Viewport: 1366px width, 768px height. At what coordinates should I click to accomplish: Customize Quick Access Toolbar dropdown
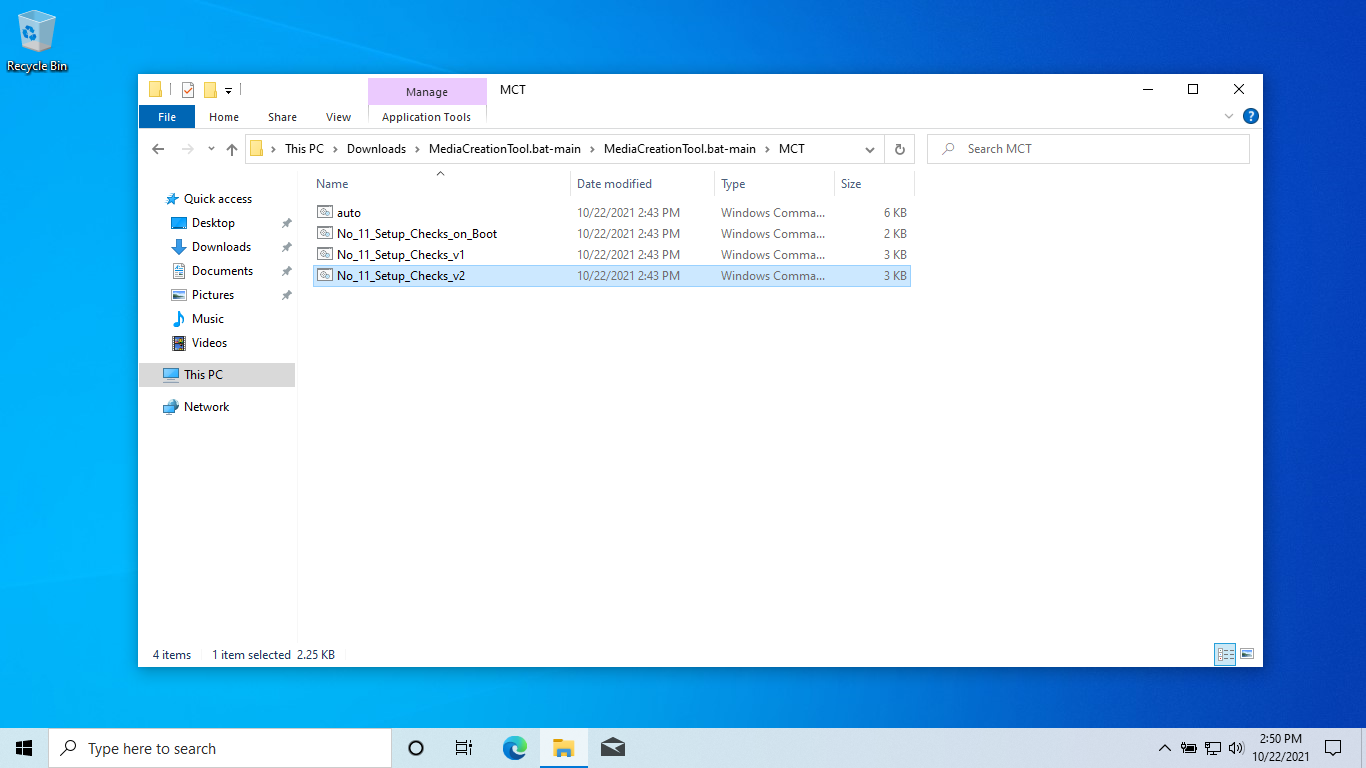coord(228,91)
